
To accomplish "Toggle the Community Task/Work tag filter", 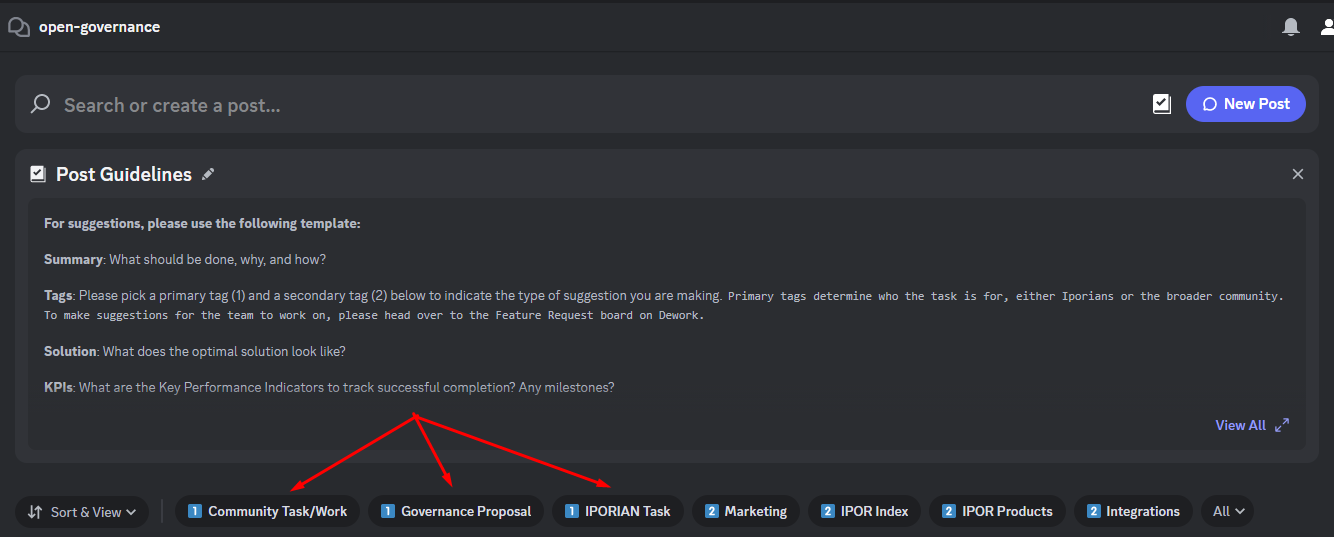I will (267, 511).
